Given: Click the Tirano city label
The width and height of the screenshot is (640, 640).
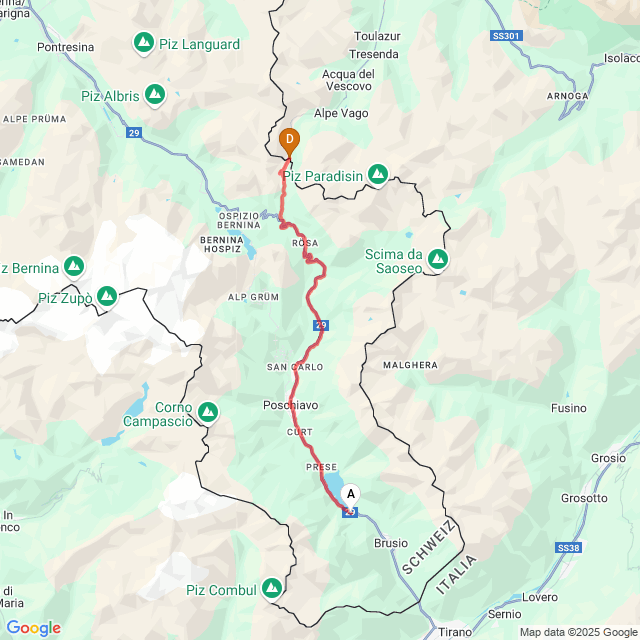Looking at the screenshot, I should coord(455,633).
